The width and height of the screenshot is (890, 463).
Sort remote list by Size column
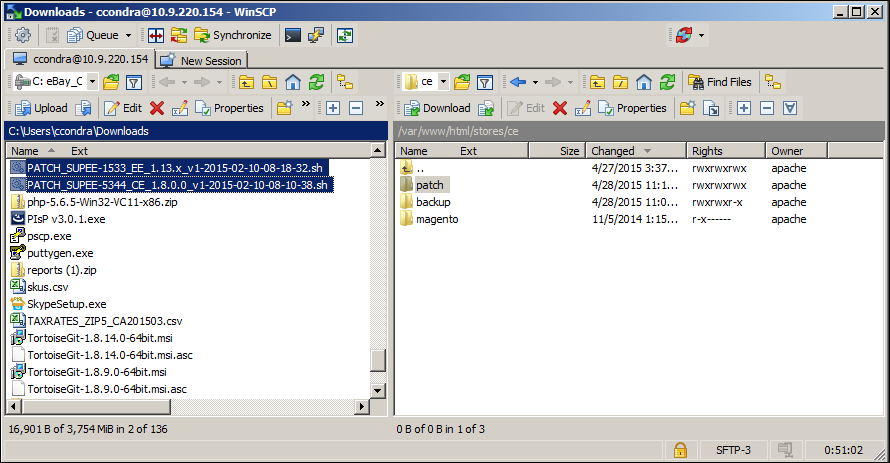[556, 151]
